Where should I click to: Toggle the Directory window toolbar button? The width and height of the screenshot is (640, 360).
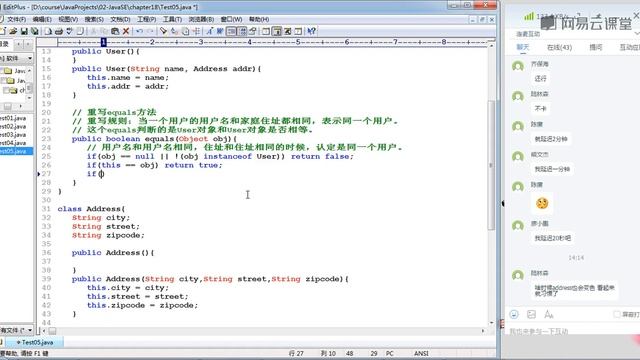point(277,31)
